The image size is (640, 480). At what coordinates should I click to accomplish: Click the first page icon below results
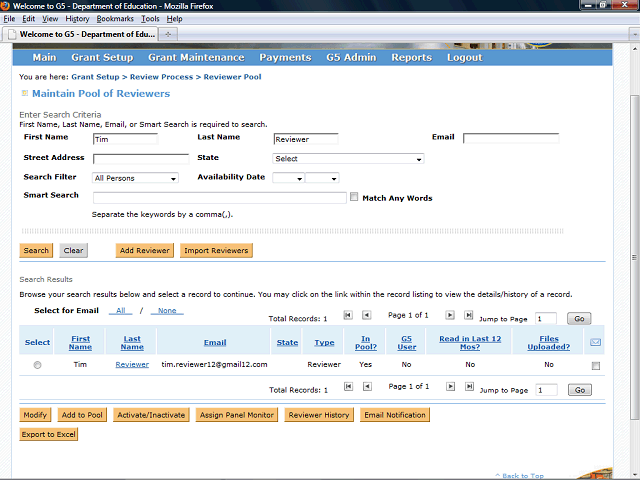coord(348,387)
